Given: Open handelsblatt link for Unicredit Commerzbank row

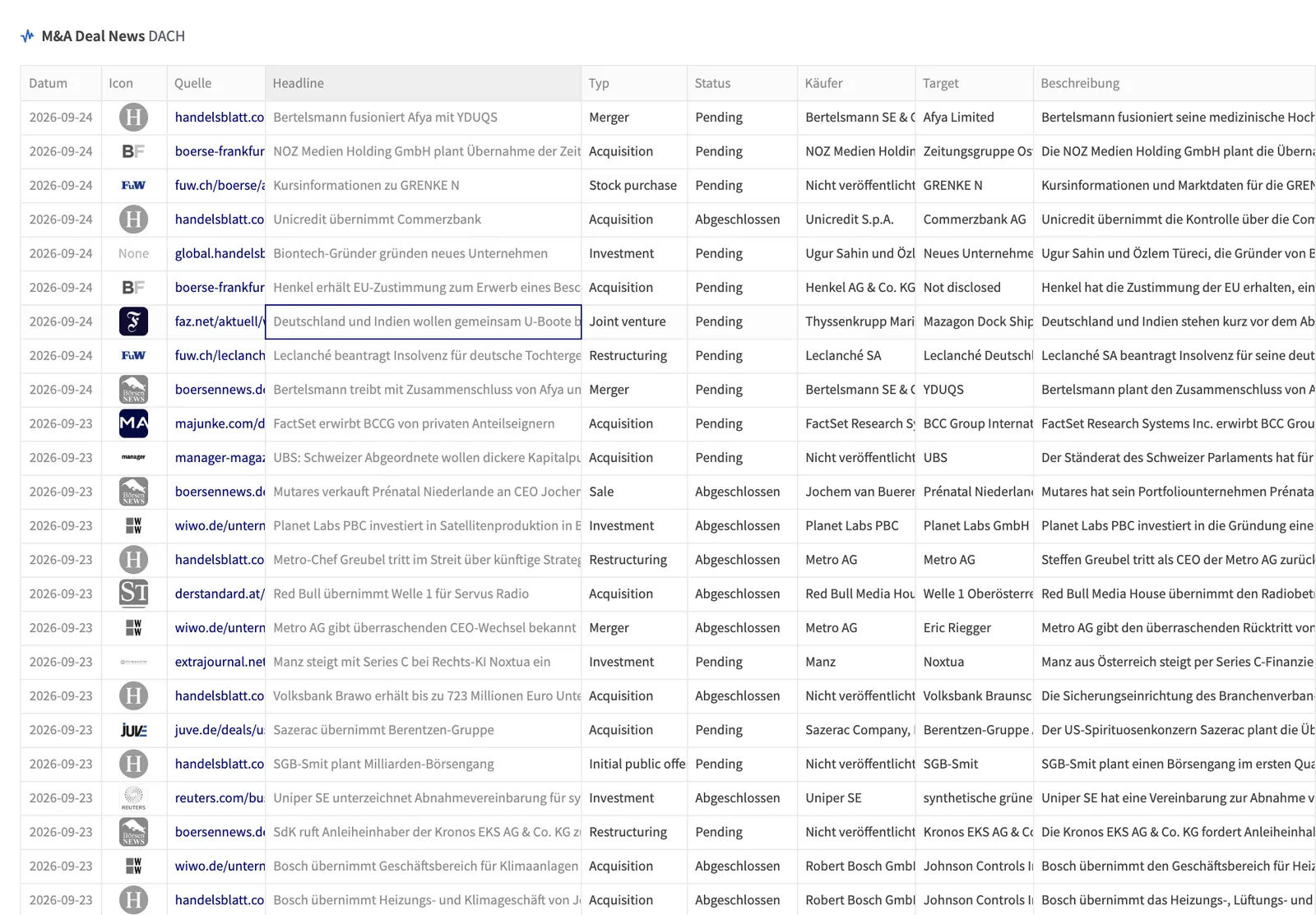Looking at the screenshot, I should (x=220, y=220).
